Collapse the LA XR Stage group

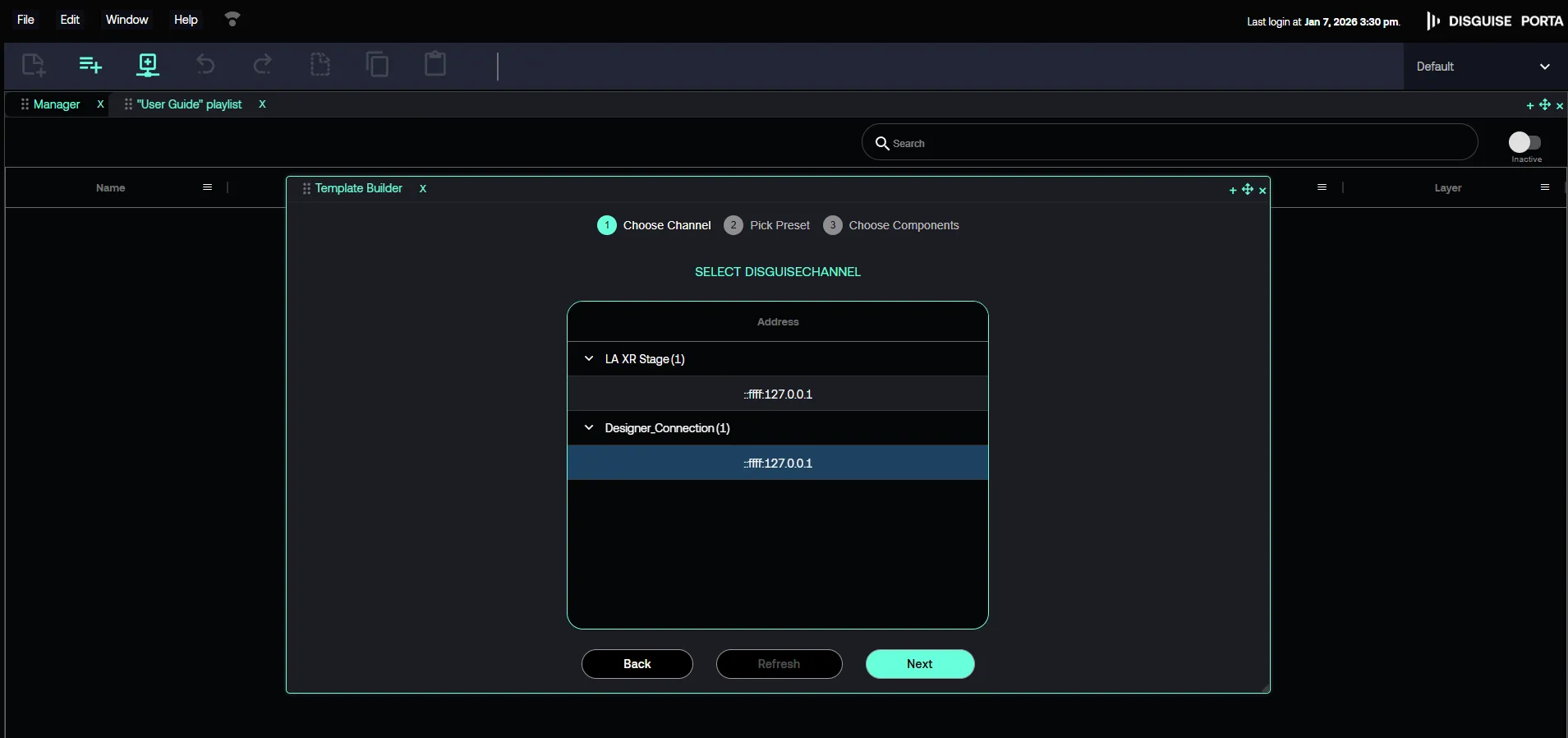pyautogui.click(x=589, y=359)
